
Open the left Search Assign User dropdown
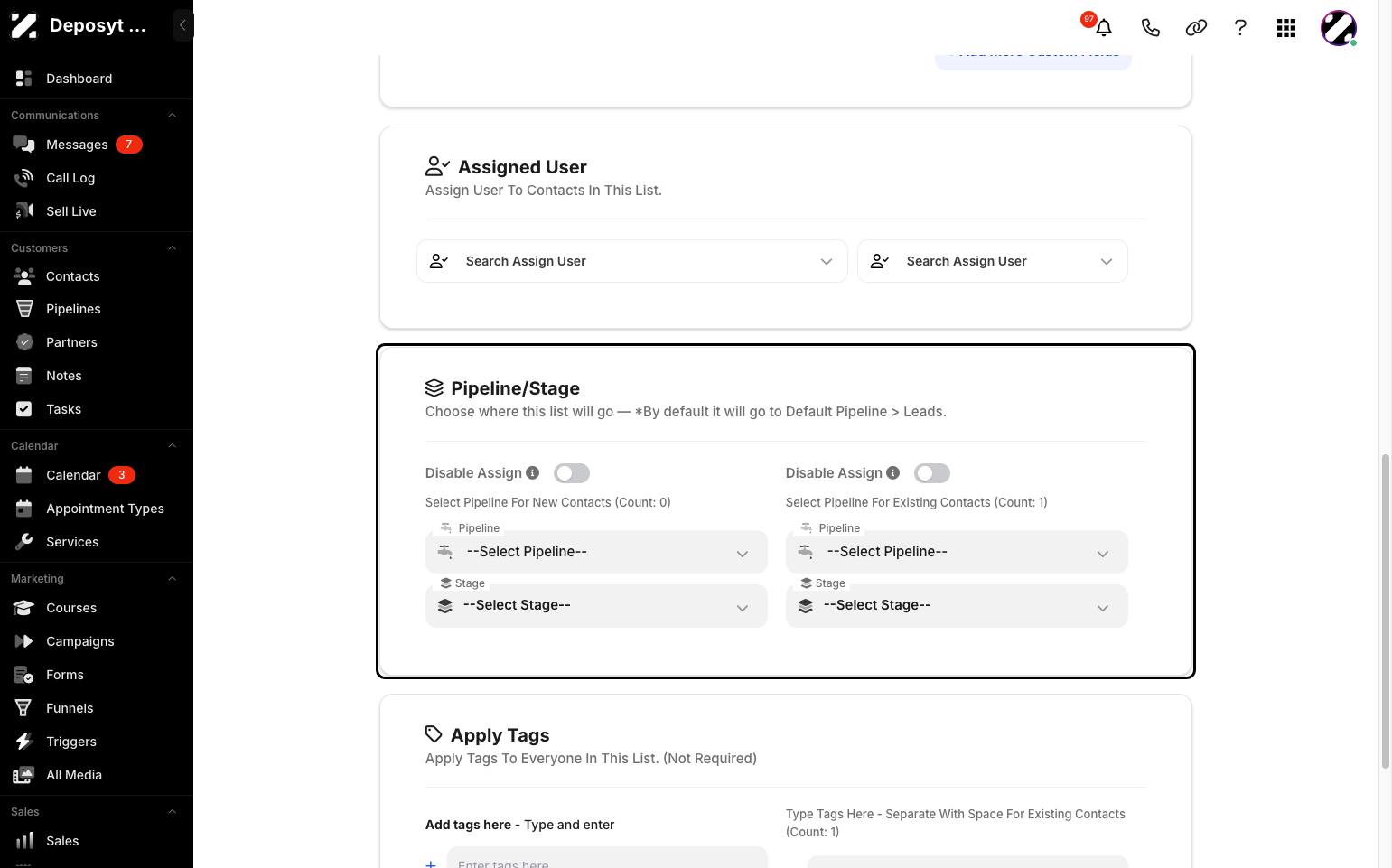[632, 261]
